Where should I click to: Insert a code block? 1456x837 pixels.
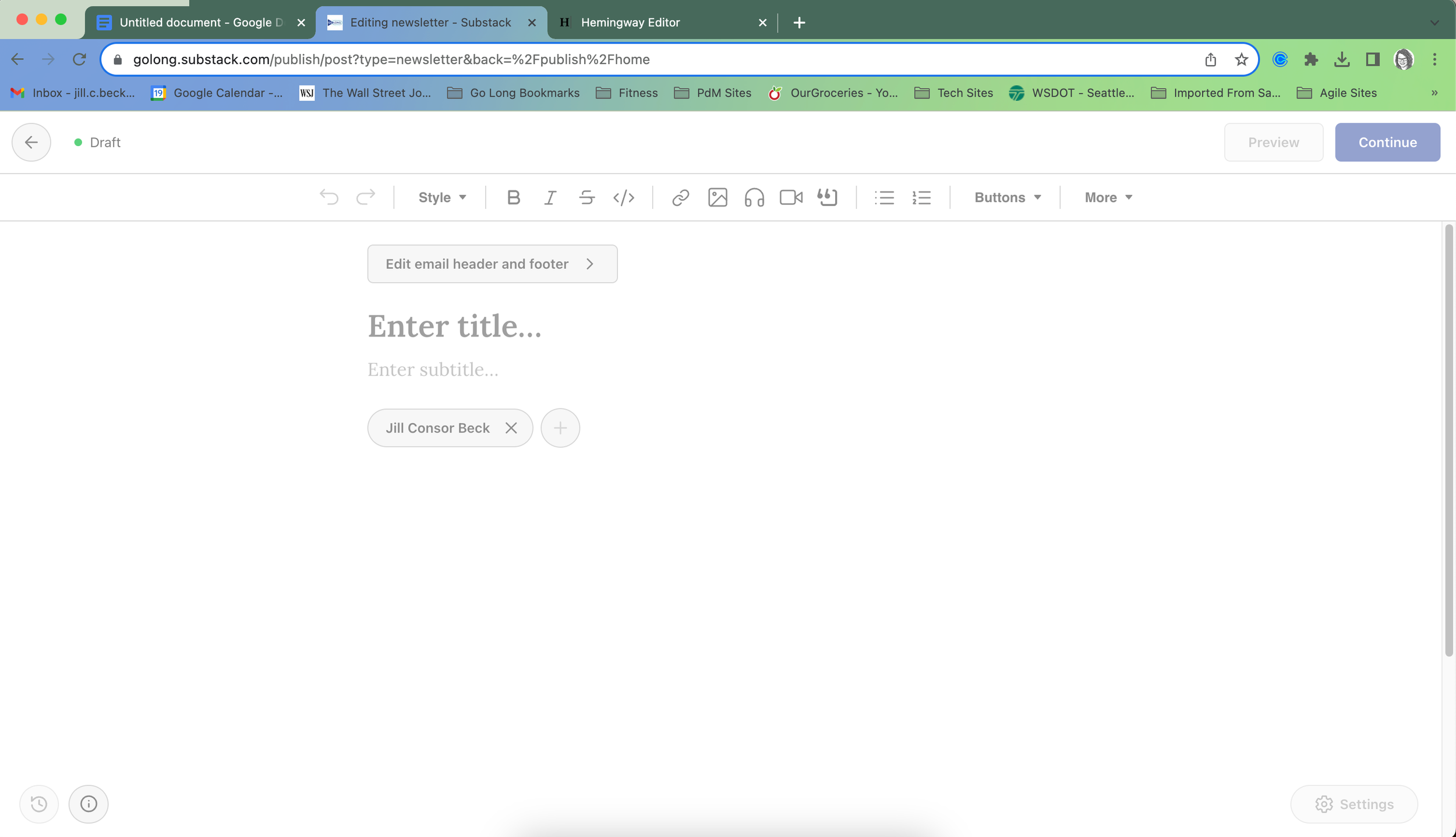tap(624, 197)
